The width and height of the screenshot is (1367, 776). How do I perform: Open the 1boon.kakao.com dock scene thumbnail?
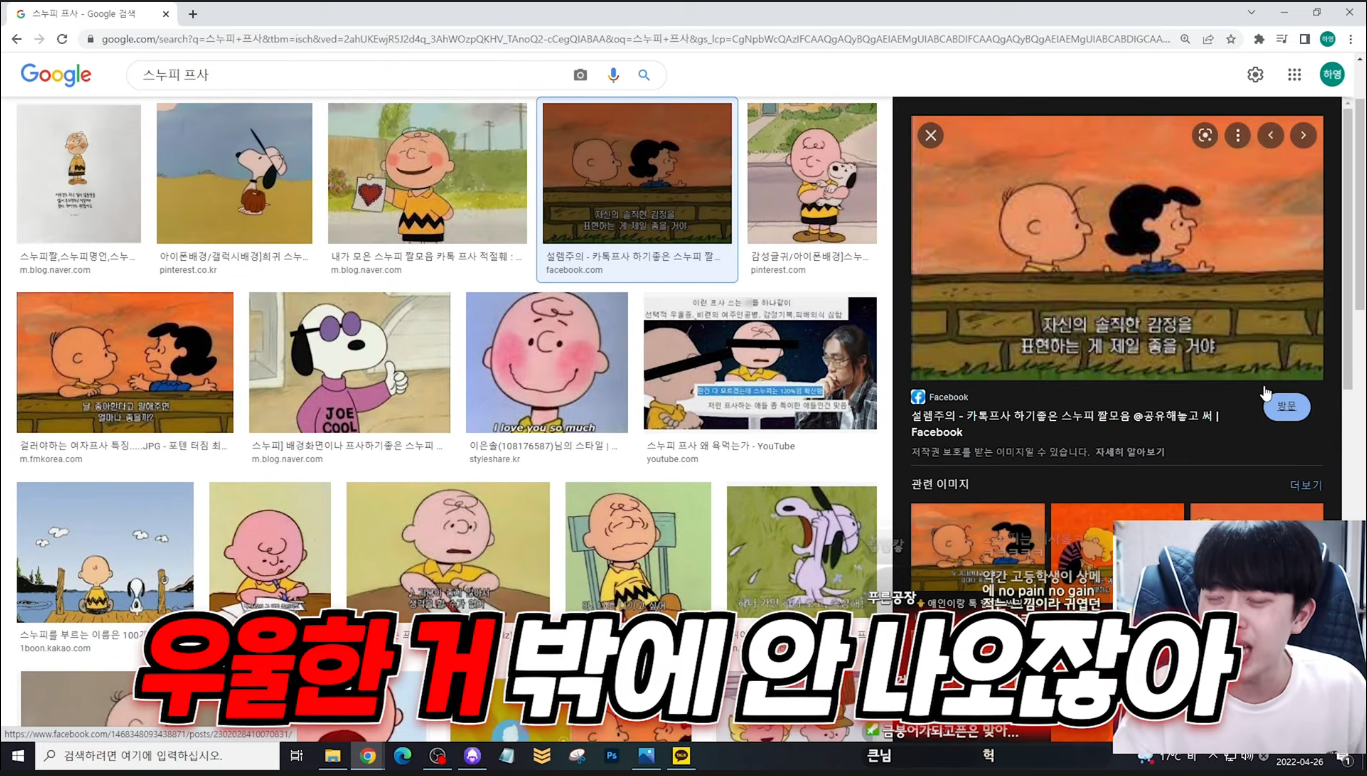point(105,552)
